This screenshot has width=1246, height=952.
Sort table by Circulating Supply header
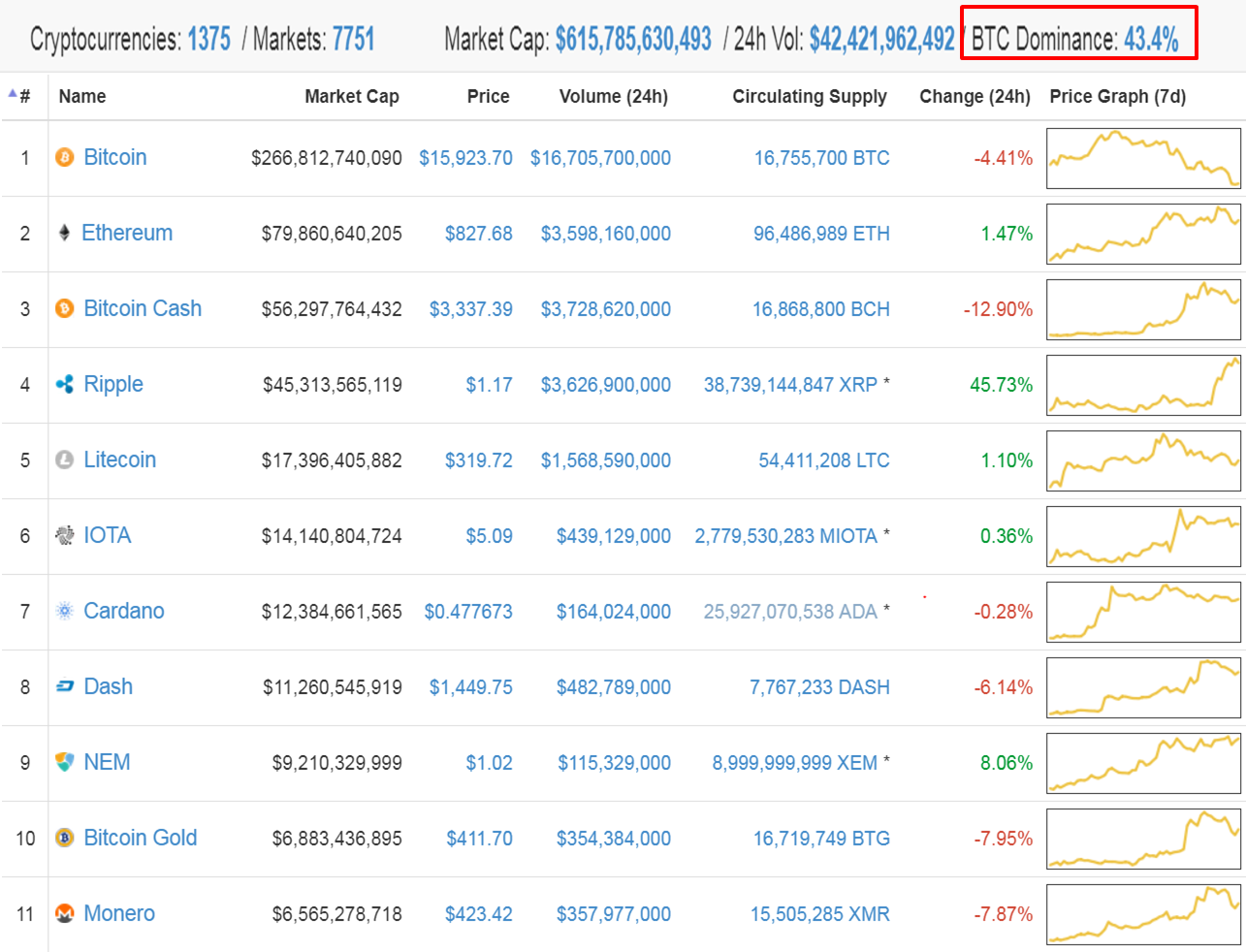tap(810, 96)
